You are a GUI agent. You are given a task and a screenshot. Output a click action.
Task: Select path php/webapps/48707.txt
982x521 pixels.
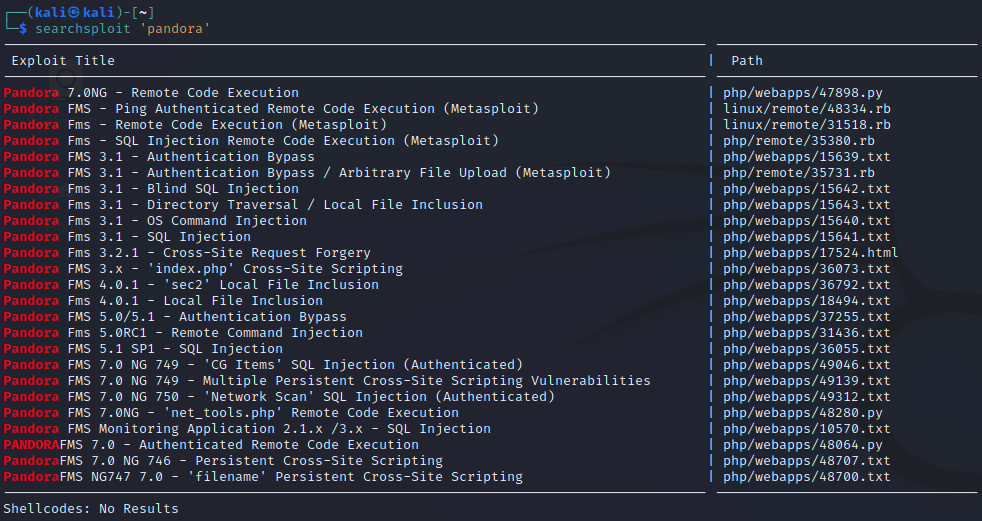pyautogui.click(x=807, y=461)
